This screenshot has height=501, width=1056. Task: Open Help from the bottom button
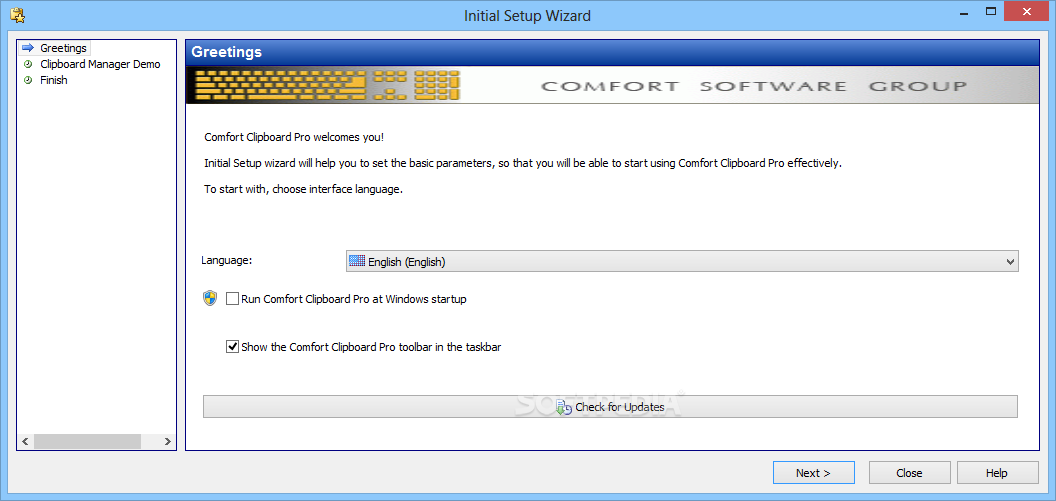997,473
